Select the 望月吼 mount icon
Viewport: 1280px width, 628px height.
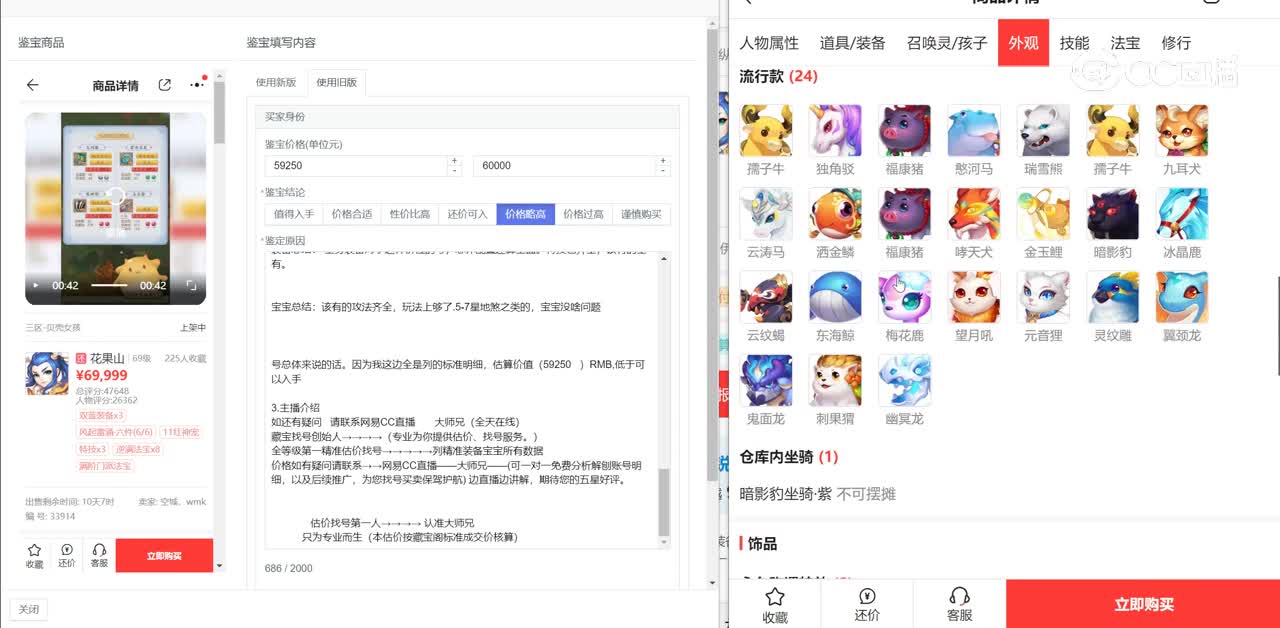974,297
